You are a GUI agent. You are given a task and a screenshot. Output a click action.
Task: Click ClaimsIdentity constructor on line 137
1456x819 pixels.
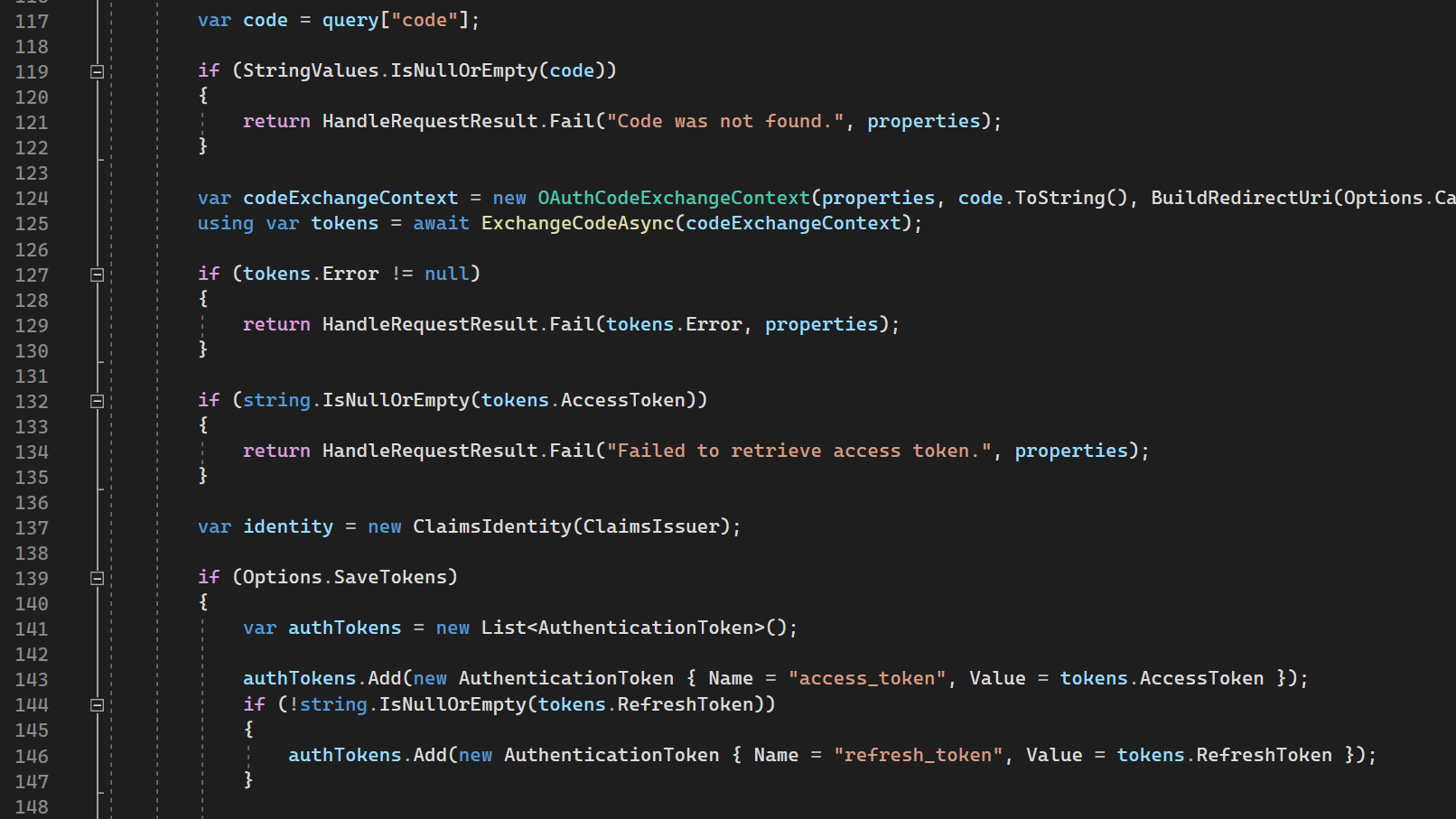[x=492, y=526]
